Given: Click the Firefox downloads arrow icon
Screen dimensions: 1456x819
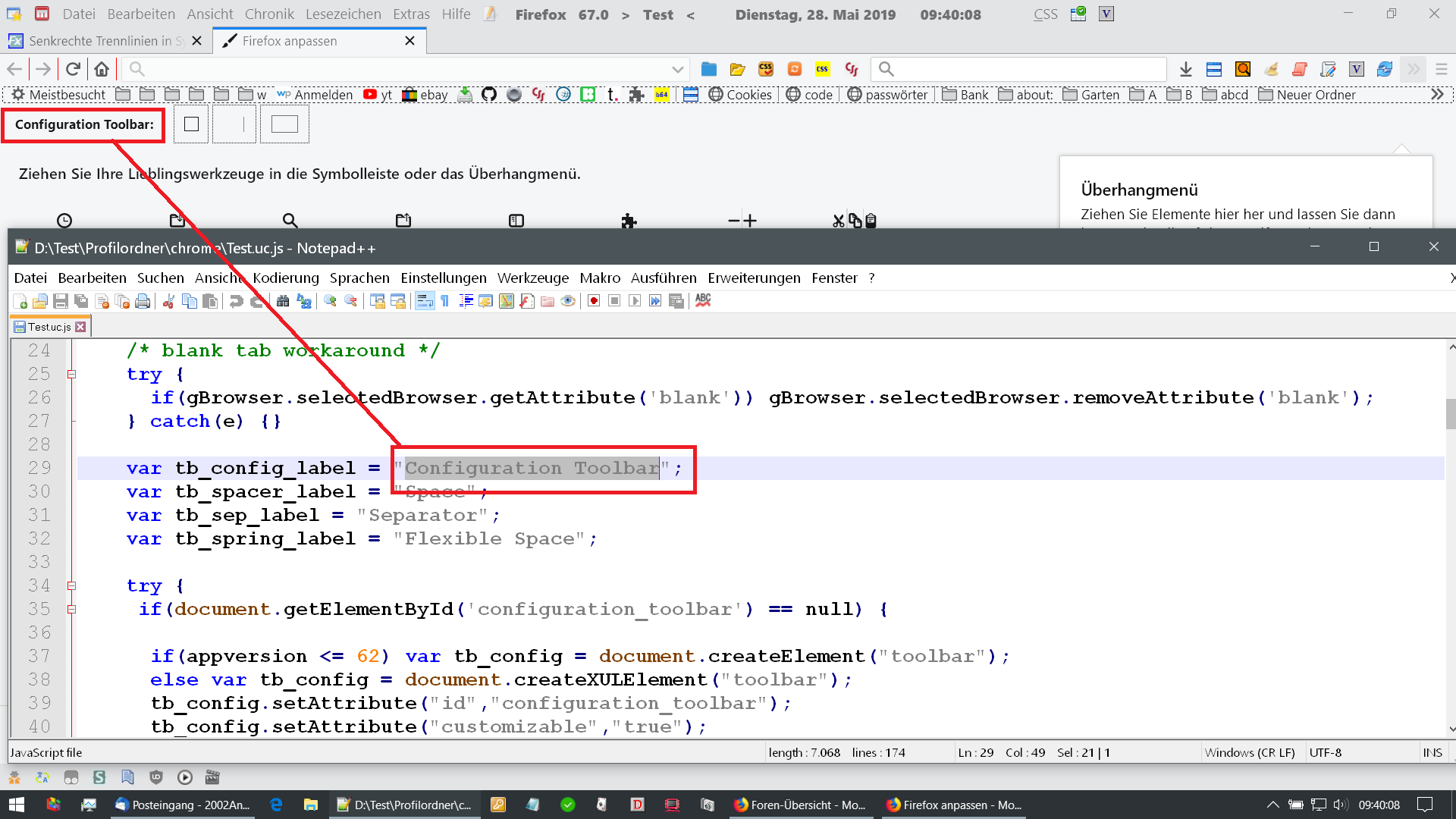Looking at the screenshot, I should [x=1186, y=69].
